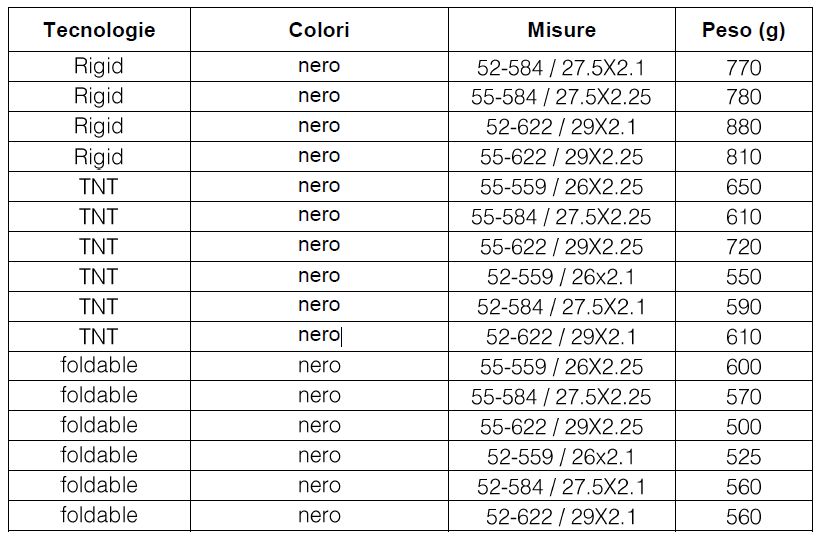The width and height of the screenshot is (820, 536).
Task: Click the nero cell with text cursor
Action: pos(319,336)
